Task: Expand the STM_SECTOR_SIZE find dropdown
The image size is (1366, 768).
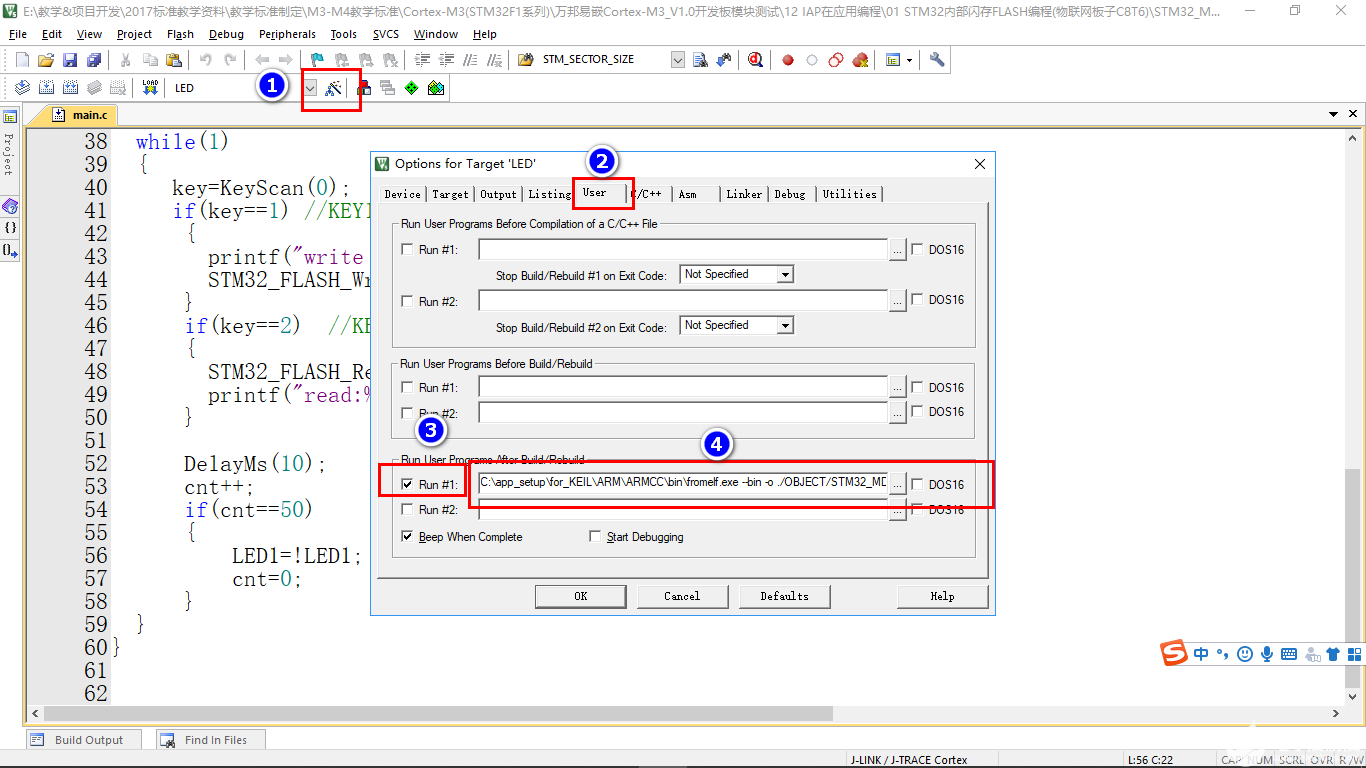Action: [677, 60]
